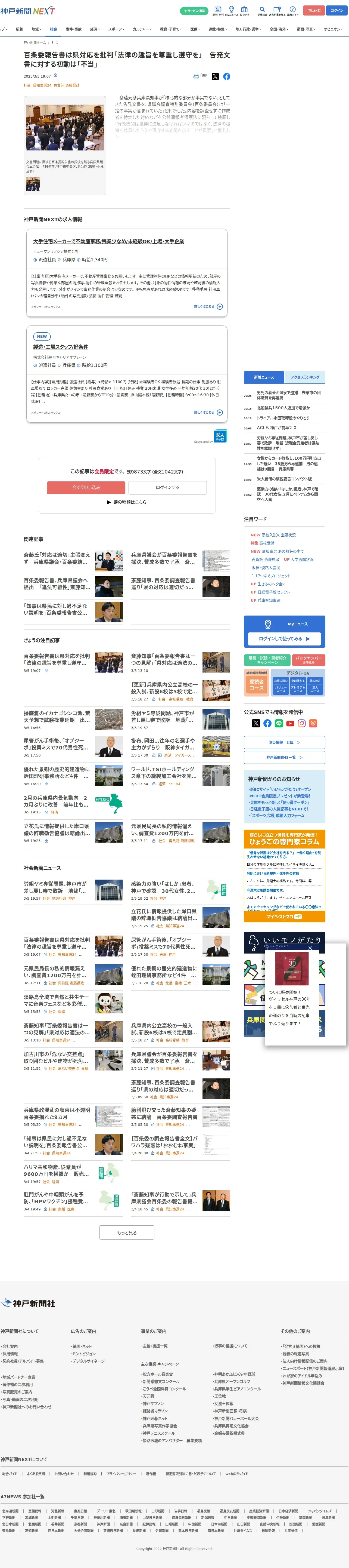
Task: Click arrow icon on 大手住宅メーカー job card
Action: coord(220,307)
